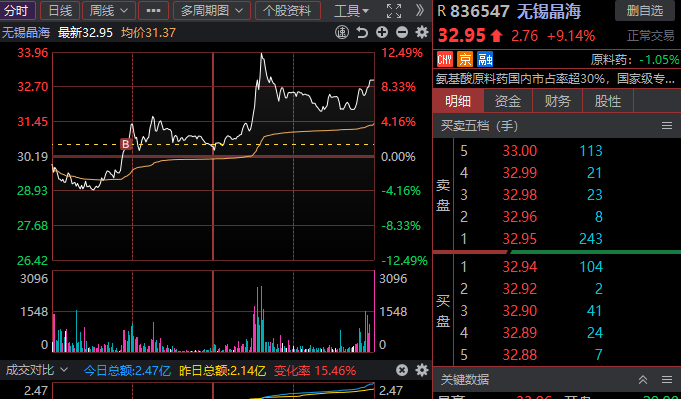Expand the 多周期图 dropdown
This screenshot has height=399, width=681.
pyautogui.click(x=212, y=10)
